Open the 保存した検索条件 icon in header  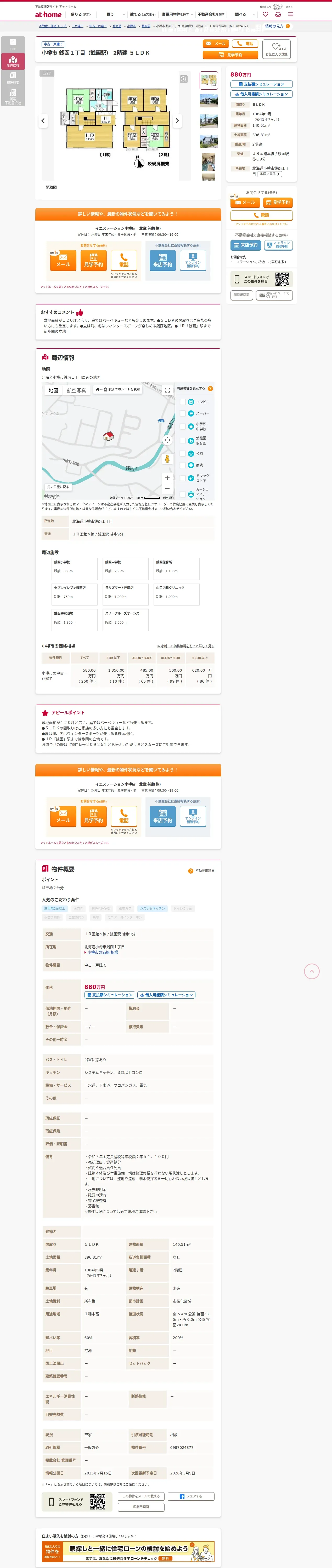point(278,14)
